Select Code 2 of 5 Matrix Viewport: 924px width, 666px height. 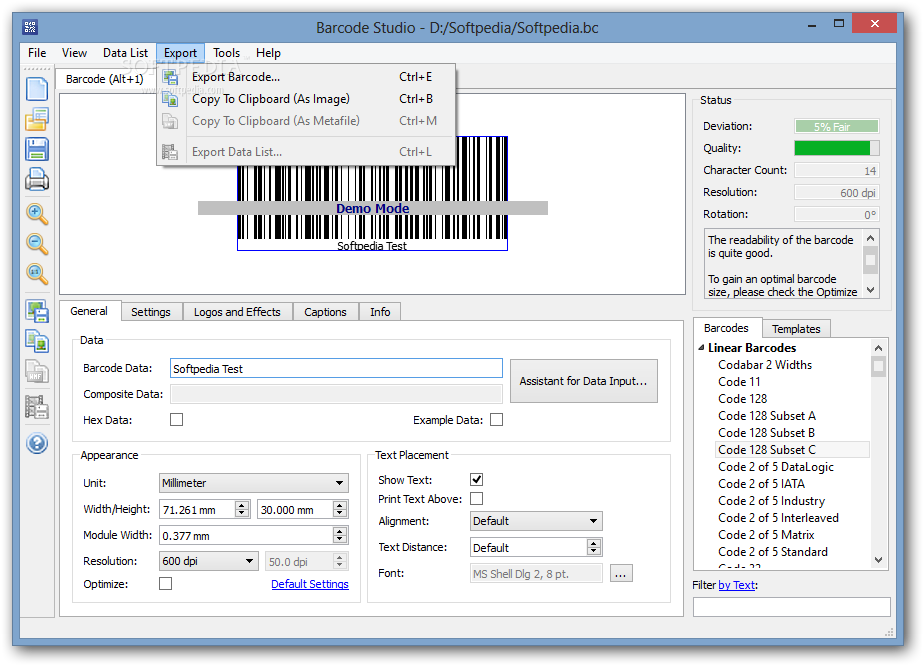(x=766, y=535)
